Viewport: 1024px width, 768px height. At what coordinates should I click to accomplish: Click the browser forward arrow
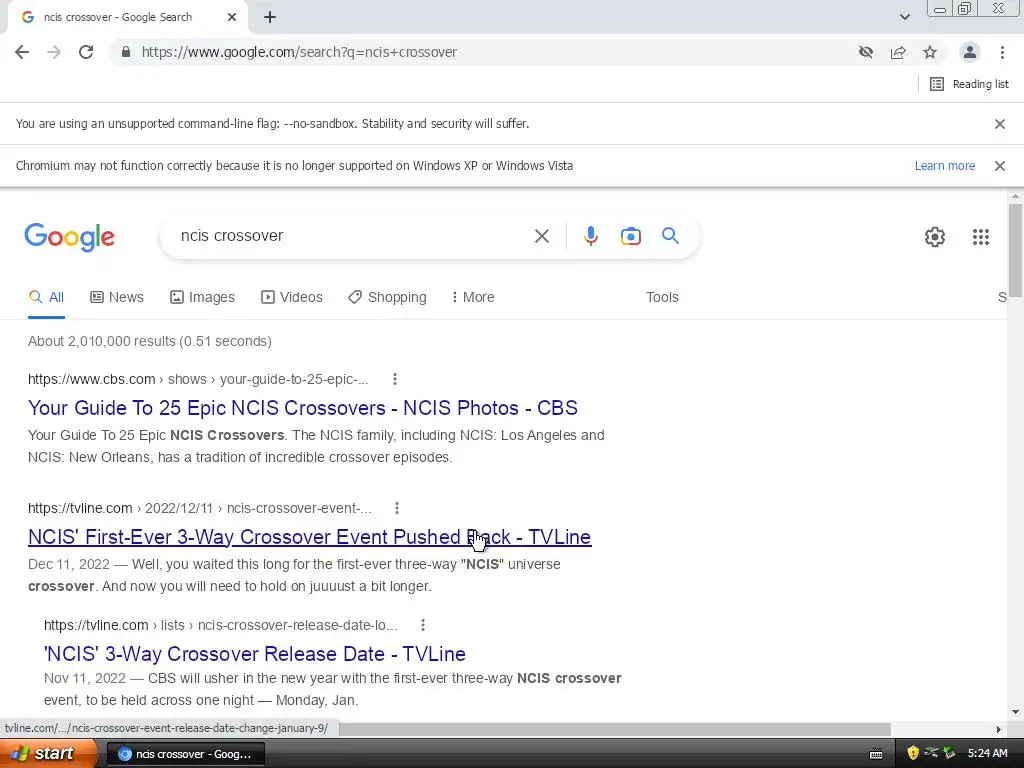pos(54,52)
